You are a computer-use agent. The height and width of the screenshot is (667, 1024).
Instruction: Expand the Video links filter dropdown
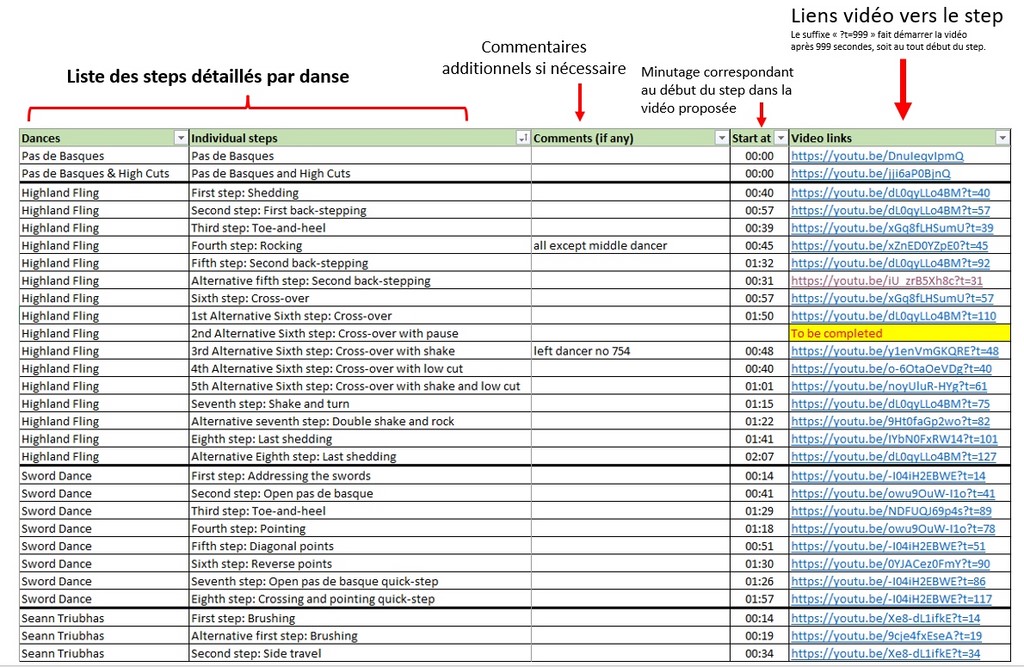[x=1002, y=138]
